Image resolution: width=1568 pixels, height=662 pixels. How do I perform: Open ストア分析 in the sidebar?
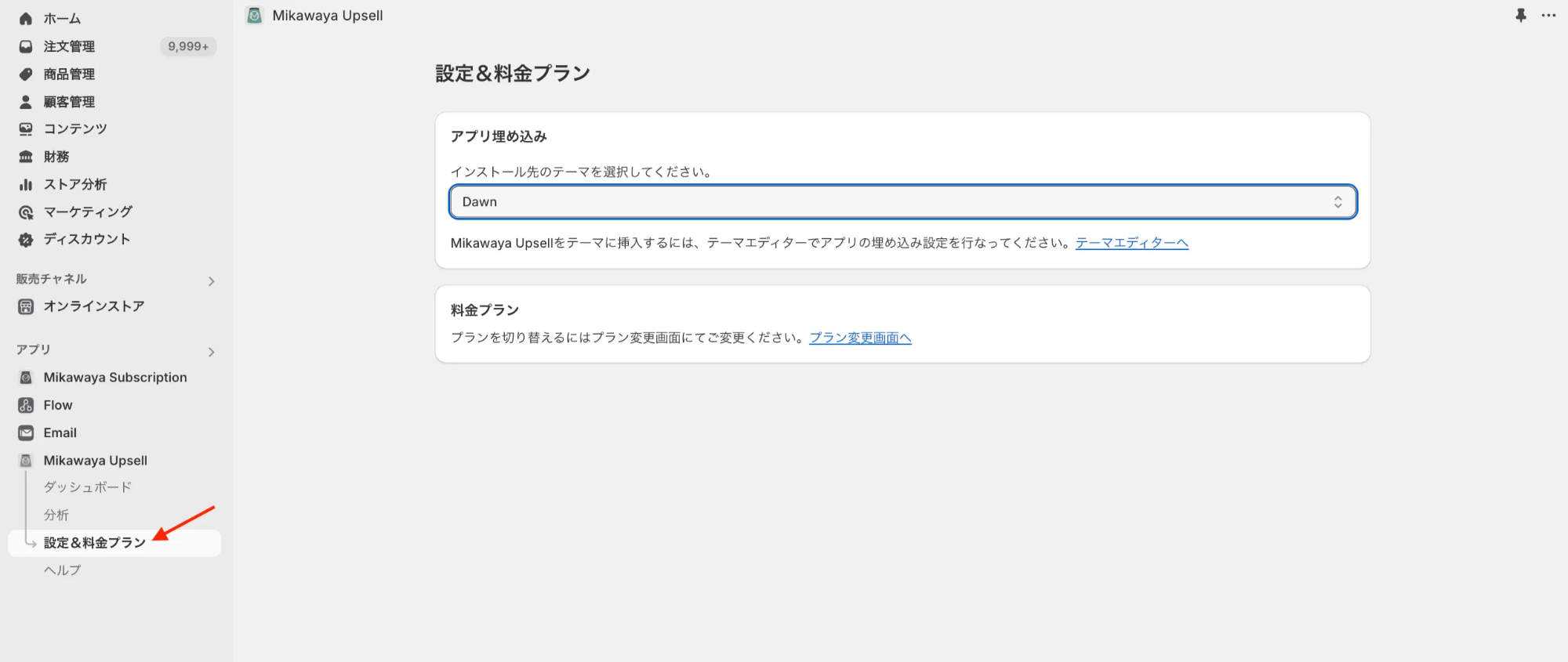click(x=75, y=184)
